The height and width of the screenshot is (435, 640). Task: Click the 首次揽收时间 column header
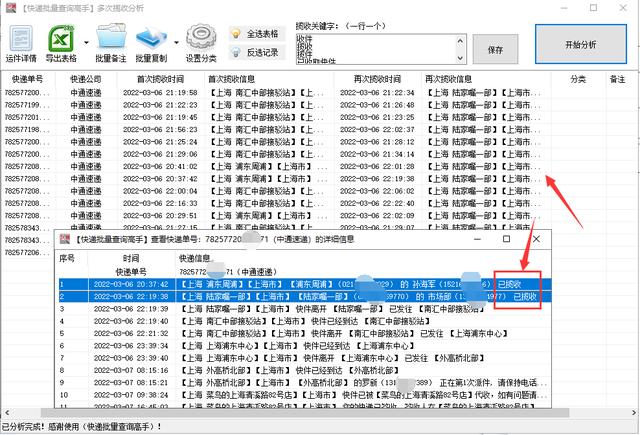160,79
